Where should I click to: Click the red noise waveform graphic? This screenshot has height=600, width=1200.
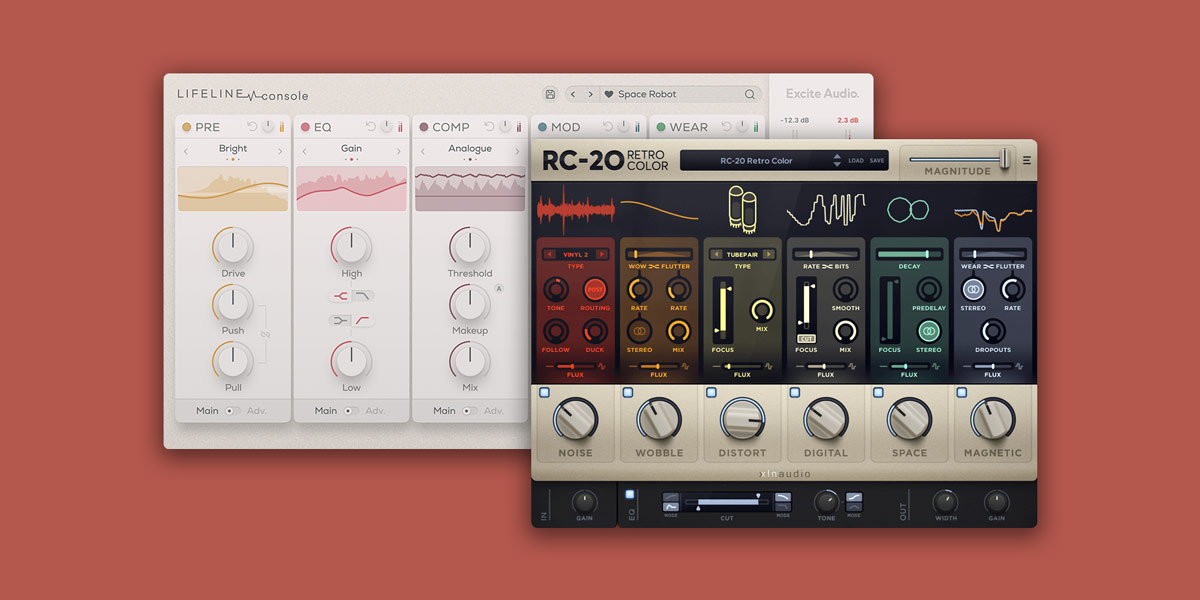click(576, 209)
